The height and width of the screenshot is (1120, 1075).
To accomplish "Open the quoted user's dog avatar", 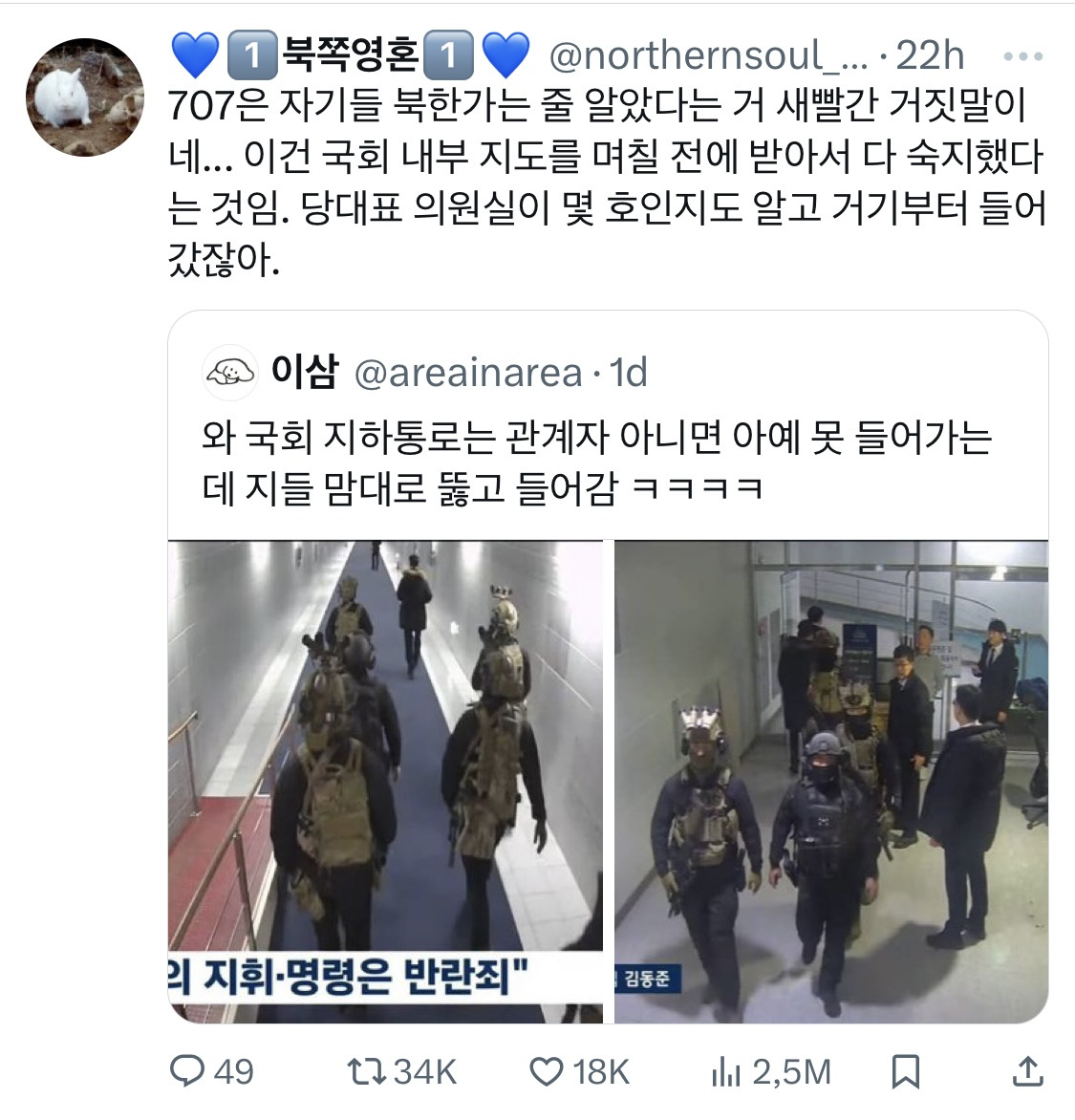I will [230, 372].
